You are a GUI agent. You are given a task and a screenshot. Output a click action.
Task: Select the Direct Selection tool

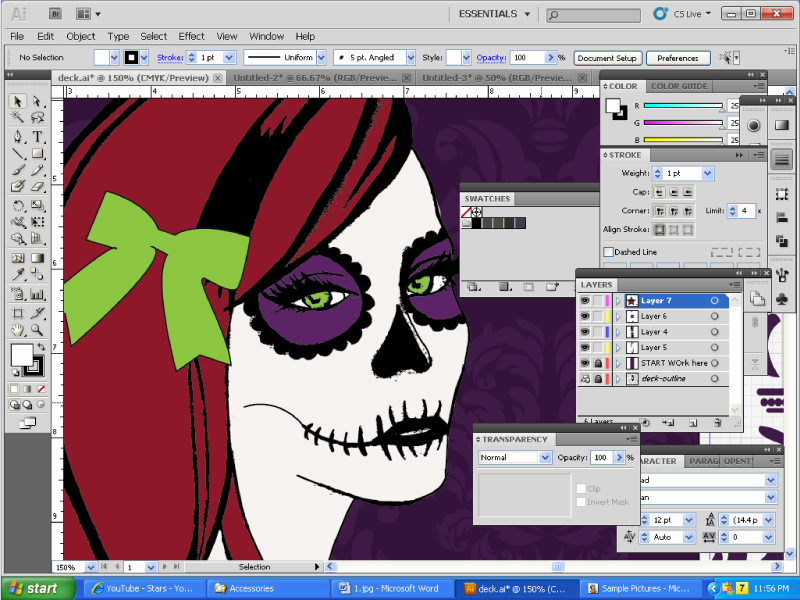(x=37, y=101)
